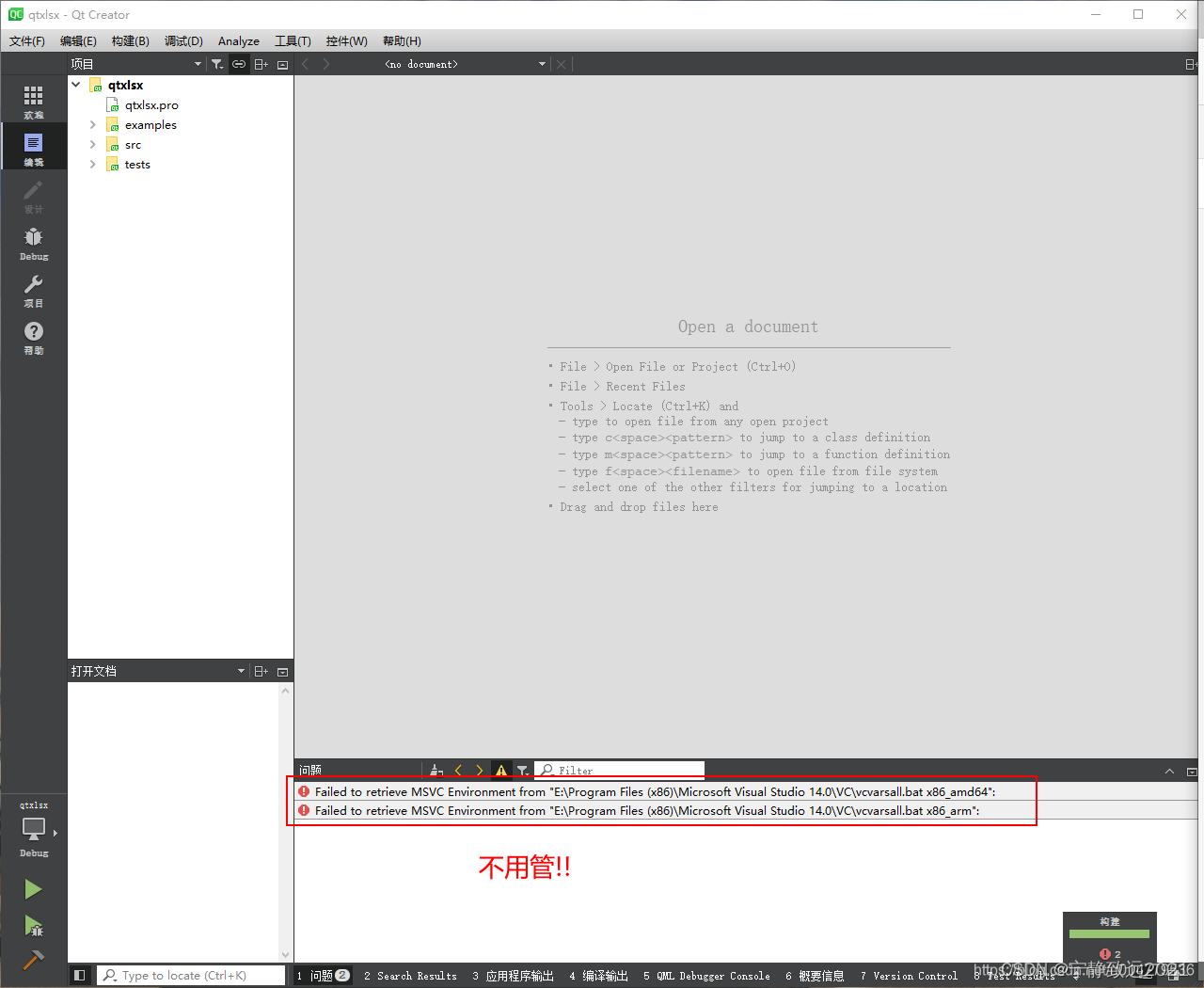Image resolution: width=1204 pixels, height=988 pixels.
Task: Run the project with the green play icon
Action: (34, 888)
